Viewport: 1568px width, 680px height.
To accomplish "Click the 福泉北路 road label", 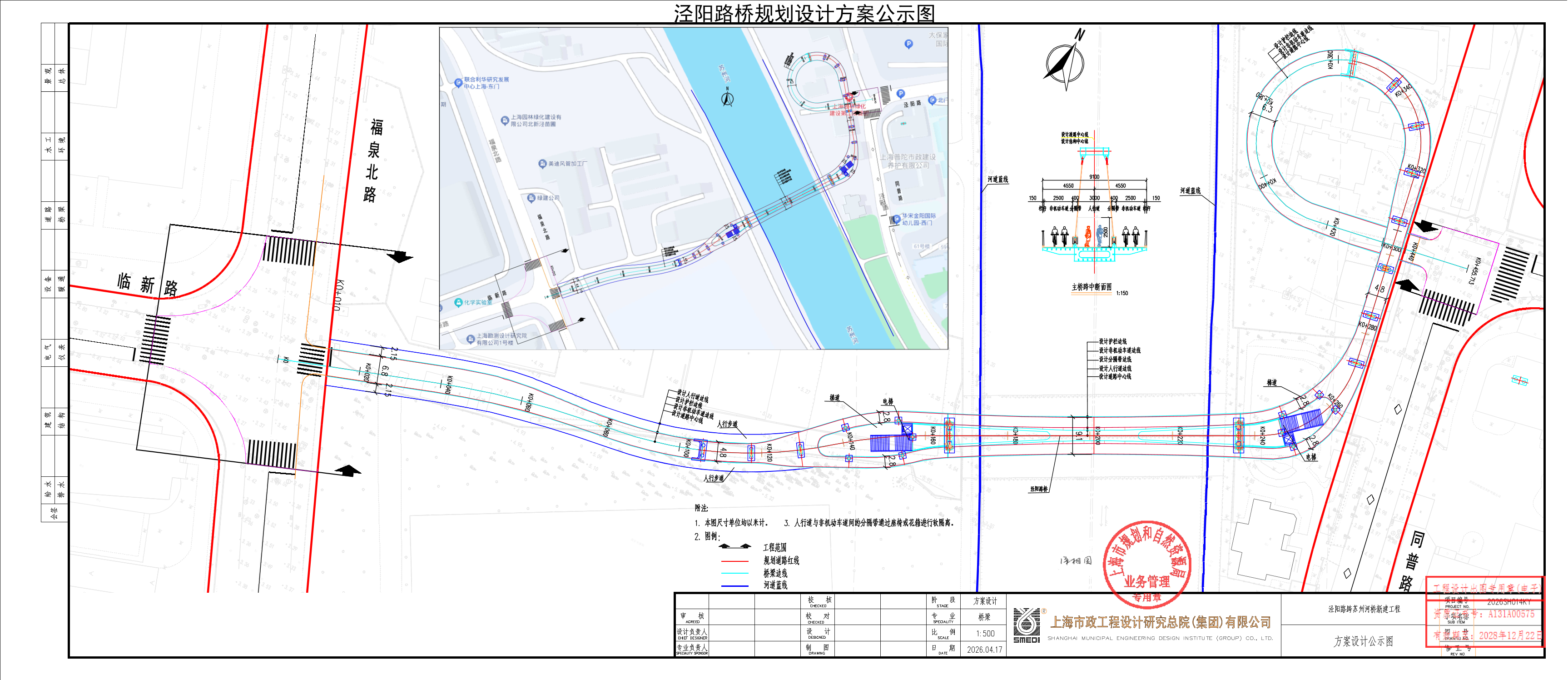I will [x=372, y=161].
